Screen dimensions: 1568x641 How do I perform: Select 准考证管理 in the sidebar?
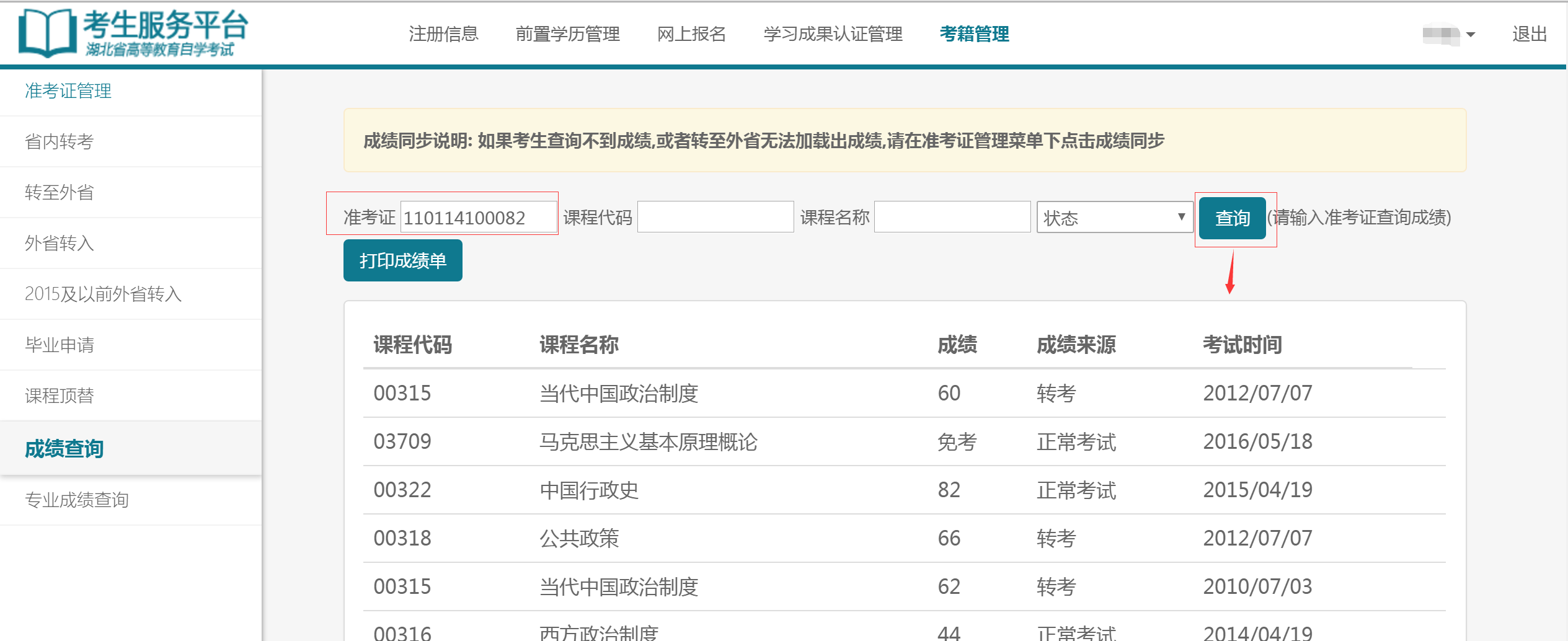(x=67, y=91)
